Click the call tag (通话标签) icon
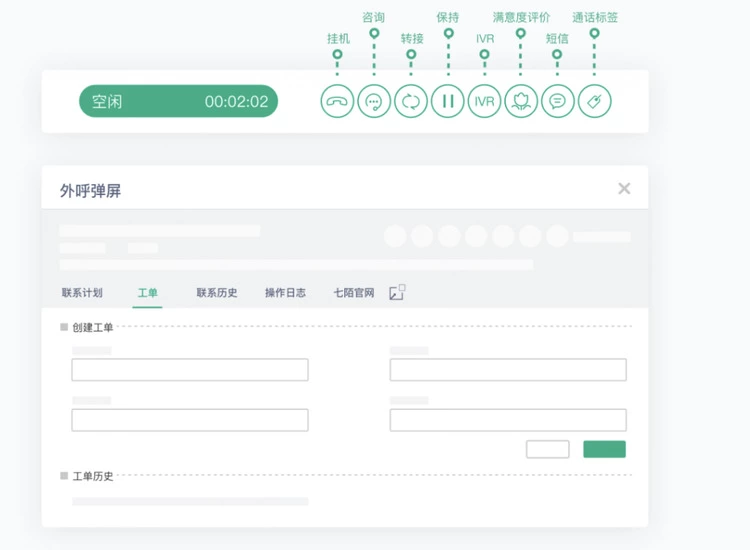The width and height of the screenshot is (750, 550). (x=595, y=101)
